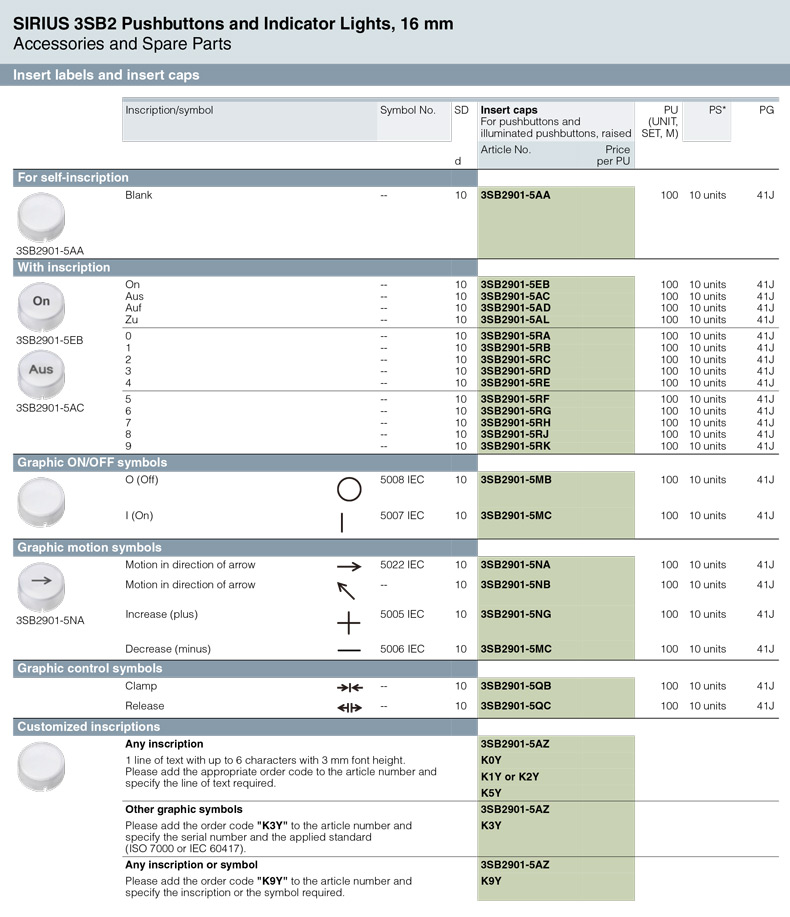Click the "Symbol No." column header
This screenshot has height=917, width=790.
407,110
